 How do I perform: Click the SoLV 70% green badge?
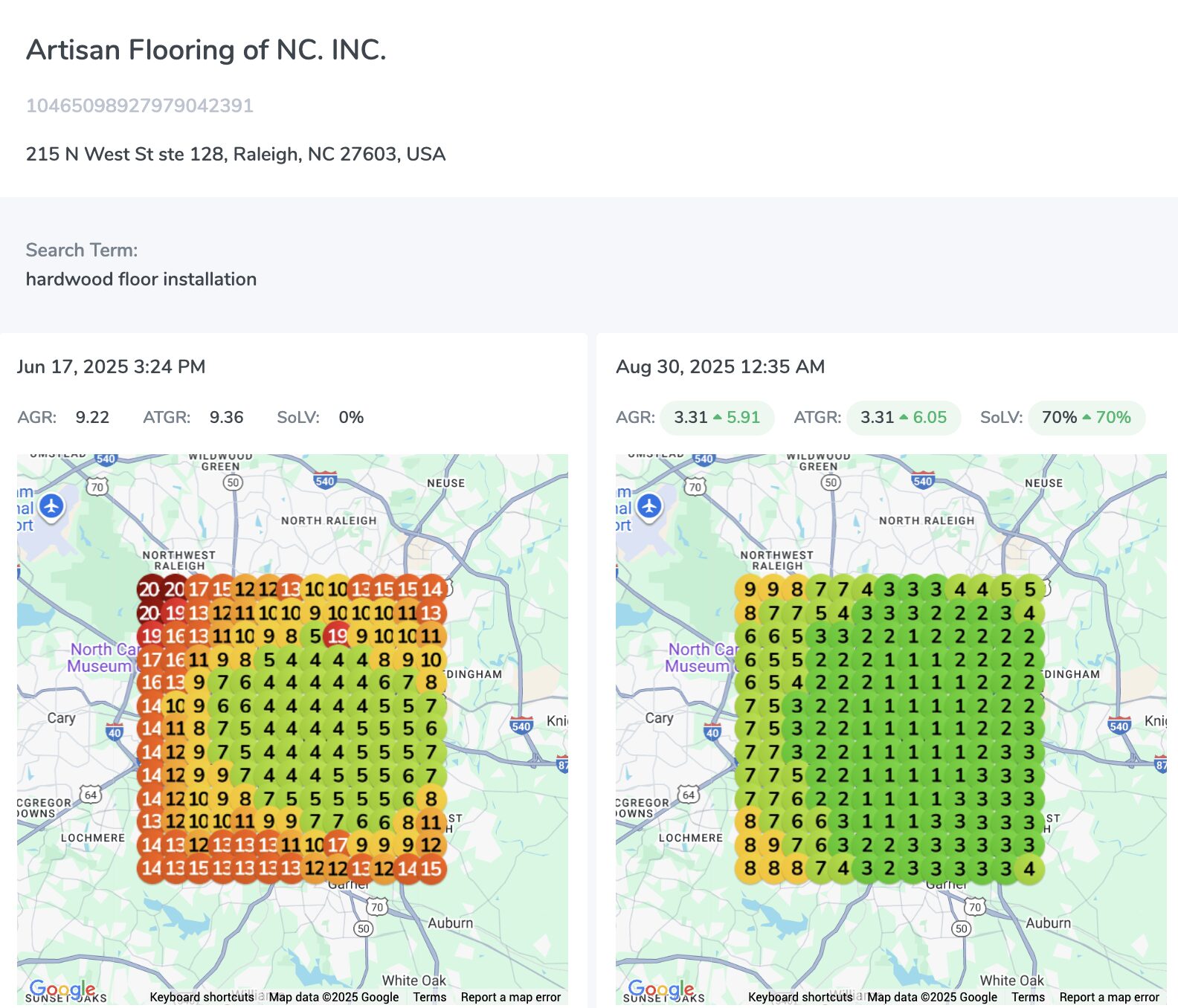(1086, 418)
